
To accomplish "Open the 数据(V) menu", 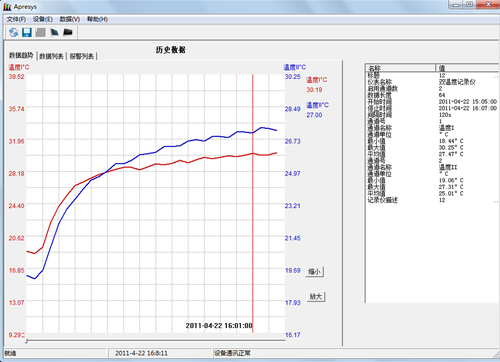I will (x=70, y=19).
